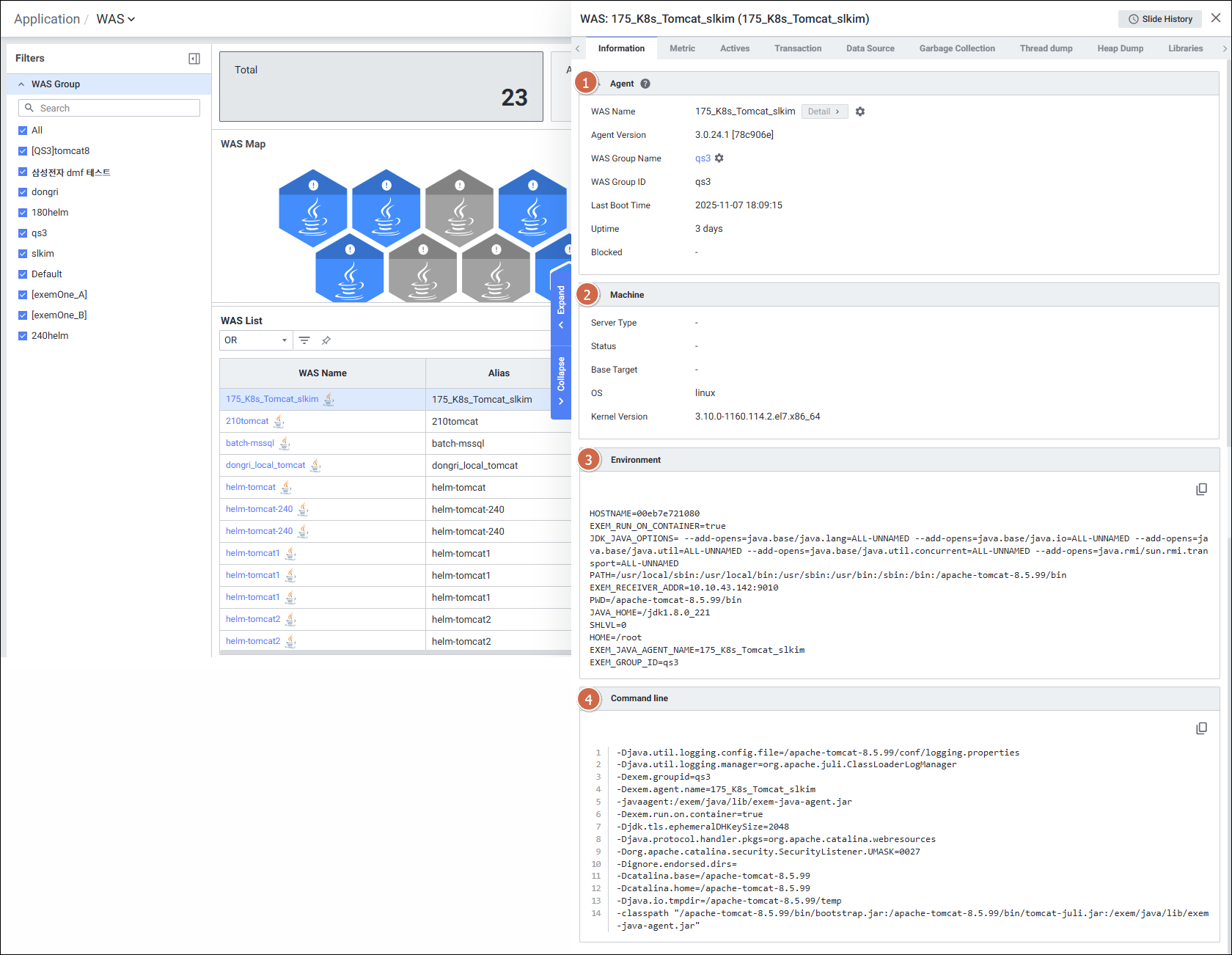Click the WAS List filter icon
The width and height of the screenshot is (1232, 955).
[x=304, y=340]
